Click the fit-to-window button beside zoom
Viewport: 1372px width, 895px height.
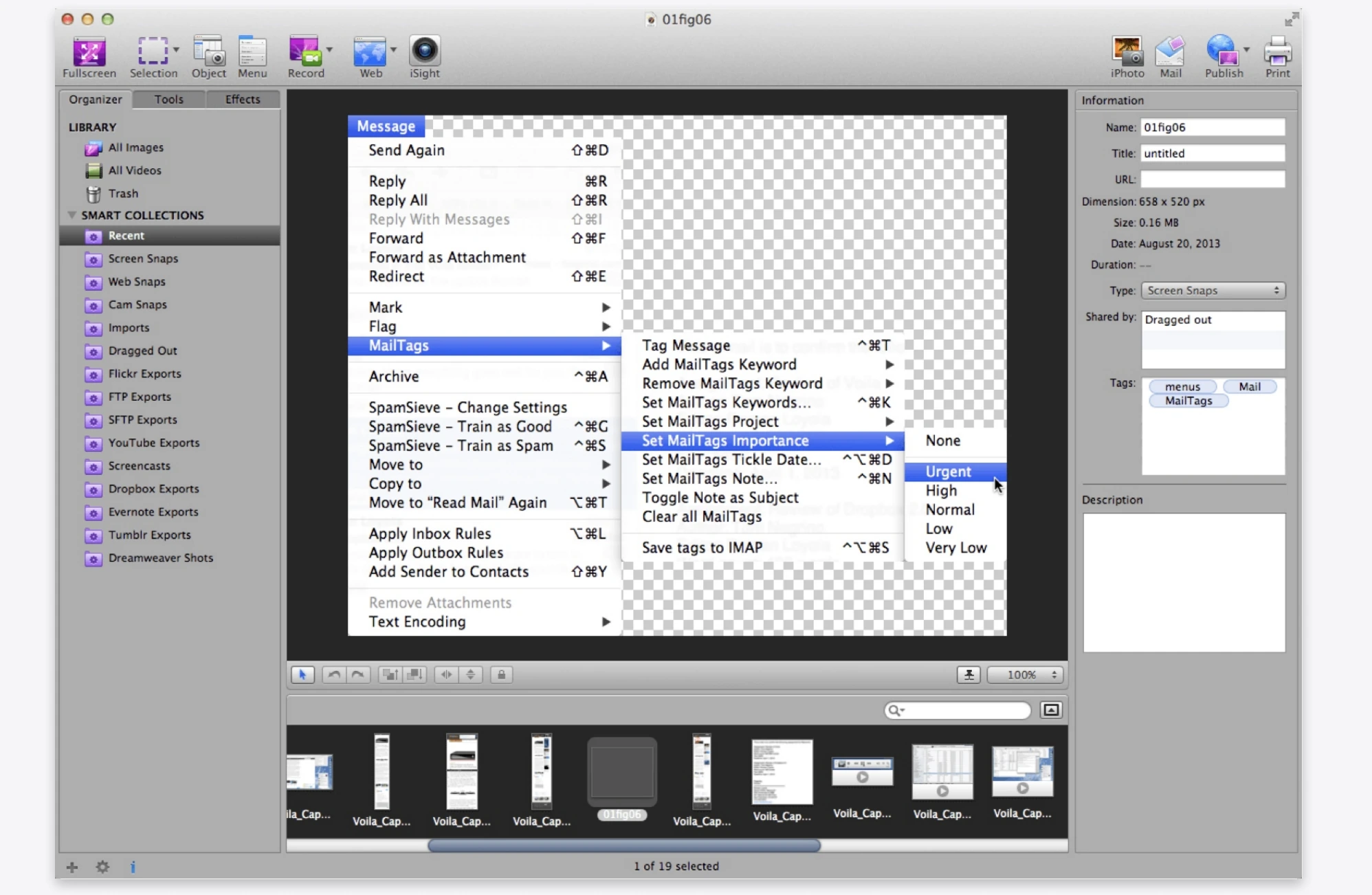[969, 674]
